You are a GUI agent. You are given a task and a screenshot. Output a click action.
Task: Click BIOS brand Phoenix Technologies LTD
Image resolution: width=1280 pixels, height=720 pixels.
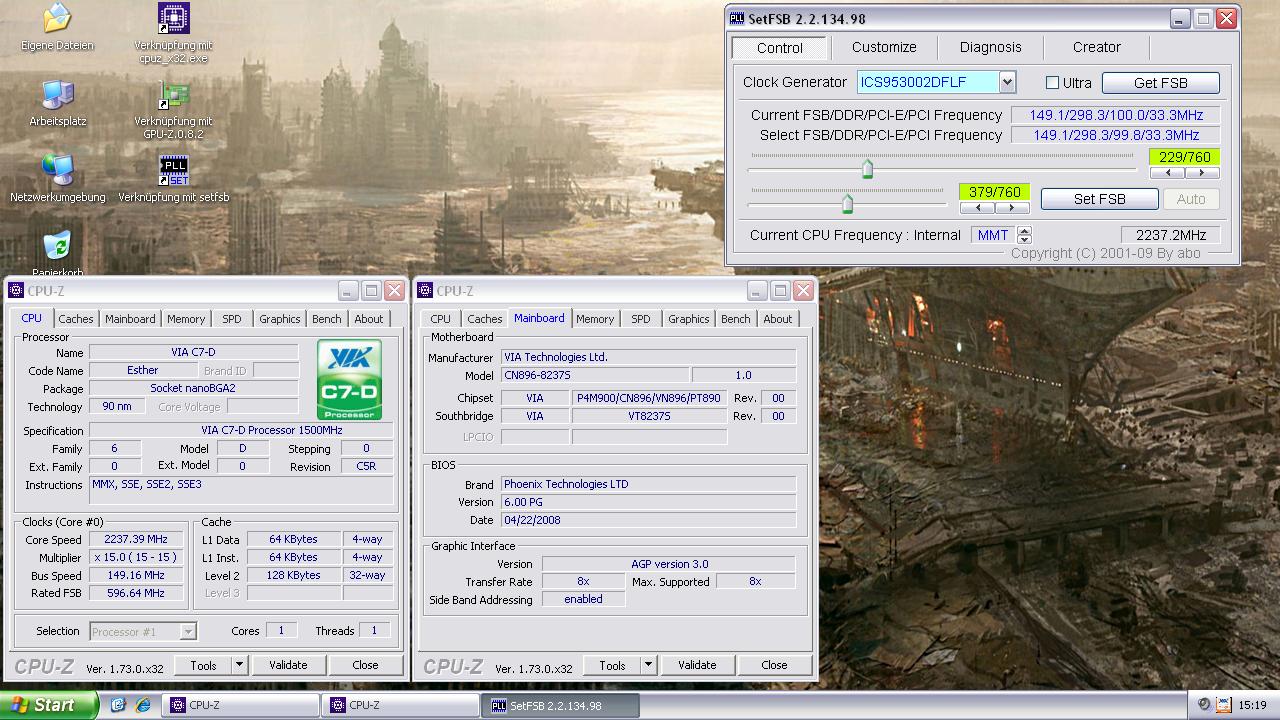[x=648, y=484]
